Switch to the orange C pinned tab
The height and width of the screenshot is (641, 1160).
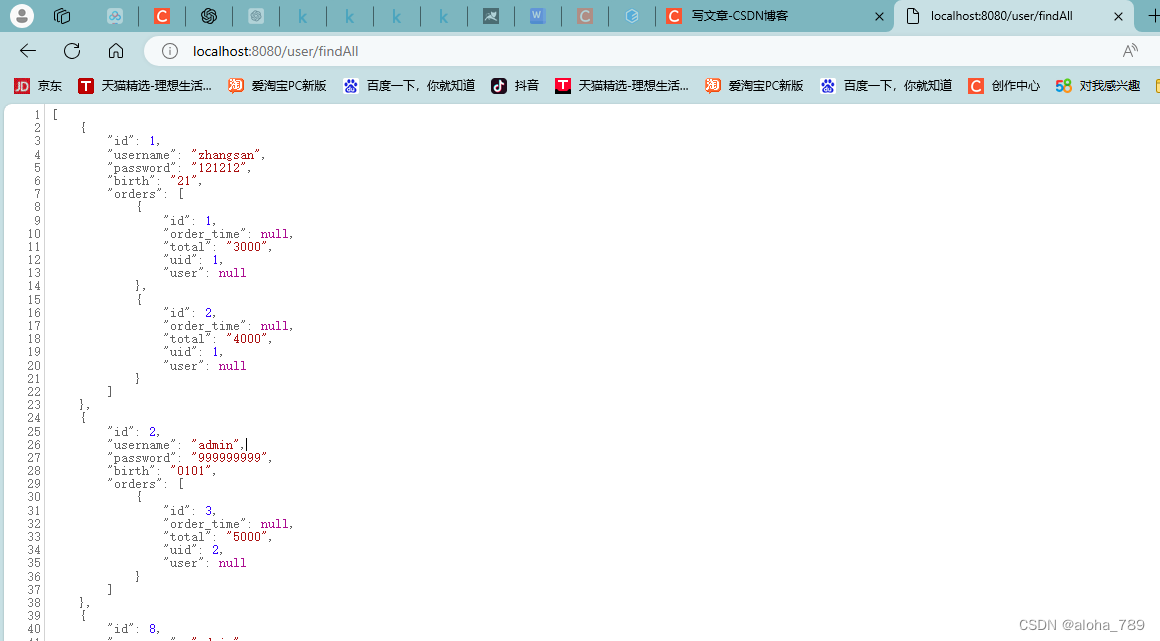(162, 16)
